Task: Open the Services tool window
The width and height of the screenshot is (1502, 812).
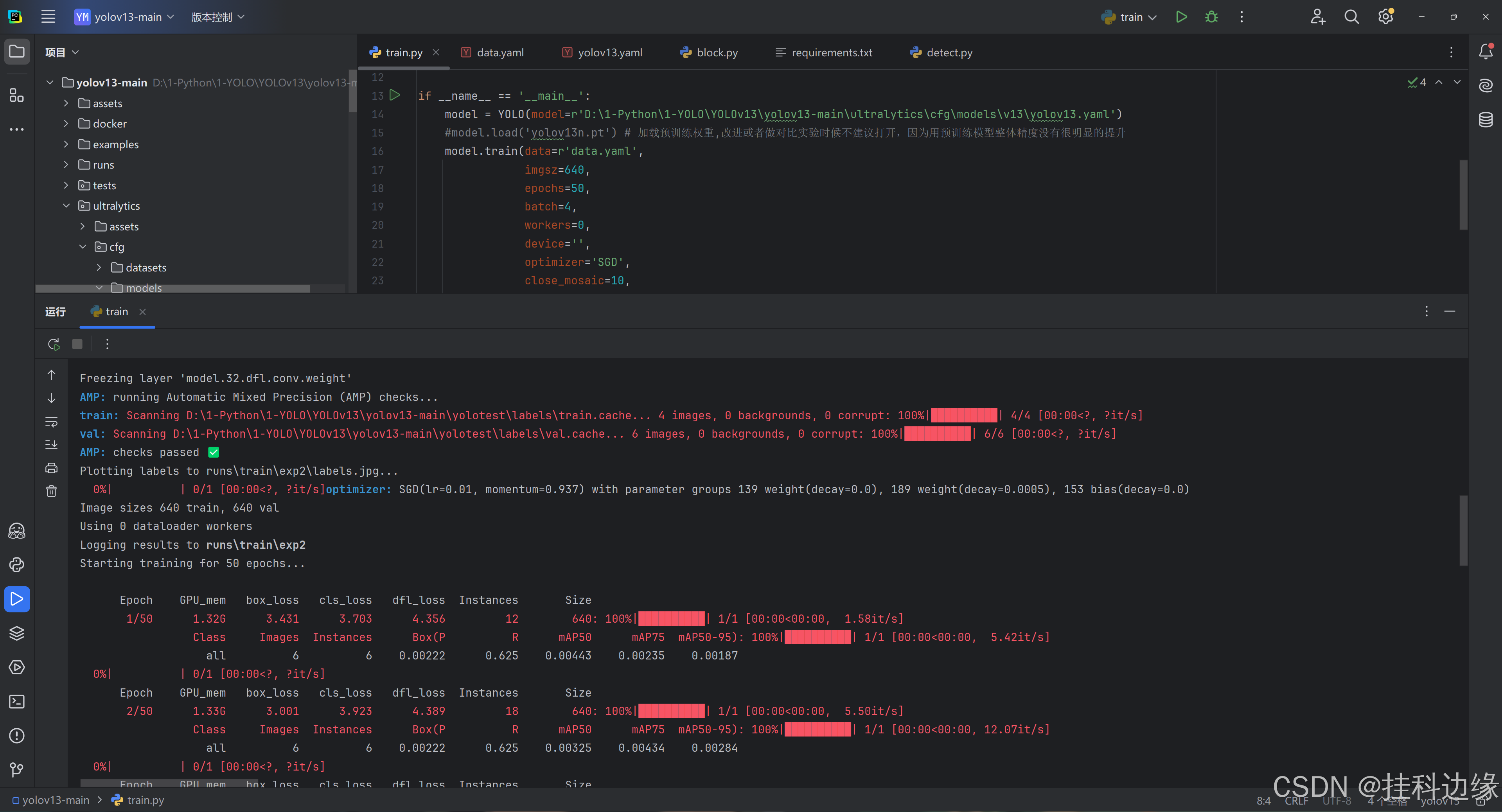Action: 17,667
